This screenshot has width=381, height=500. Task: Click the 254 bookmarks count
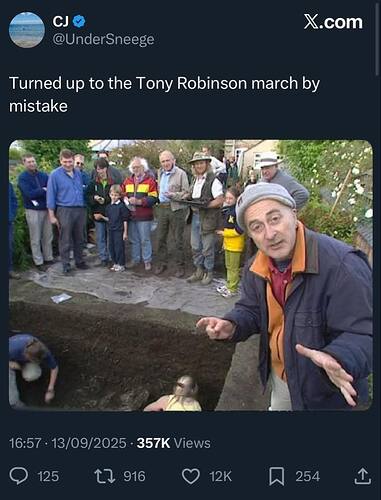click(308, 476)
